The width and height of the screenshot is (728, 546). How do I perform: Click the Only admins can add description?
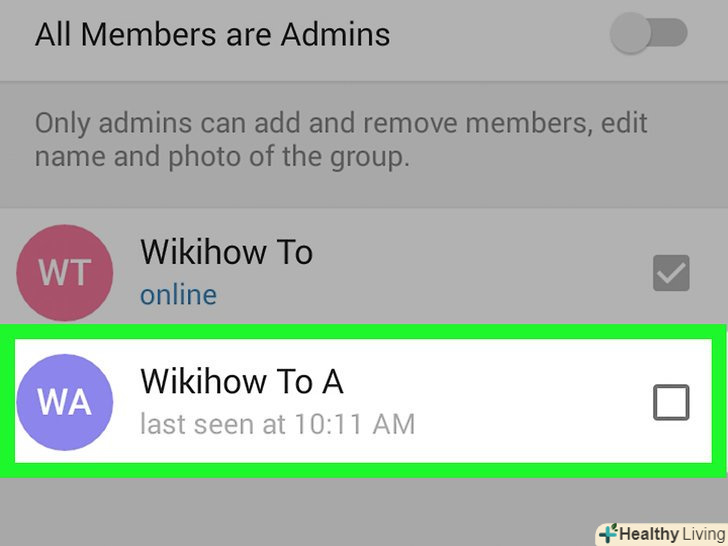pyautogui.click(x=341, y=140)
